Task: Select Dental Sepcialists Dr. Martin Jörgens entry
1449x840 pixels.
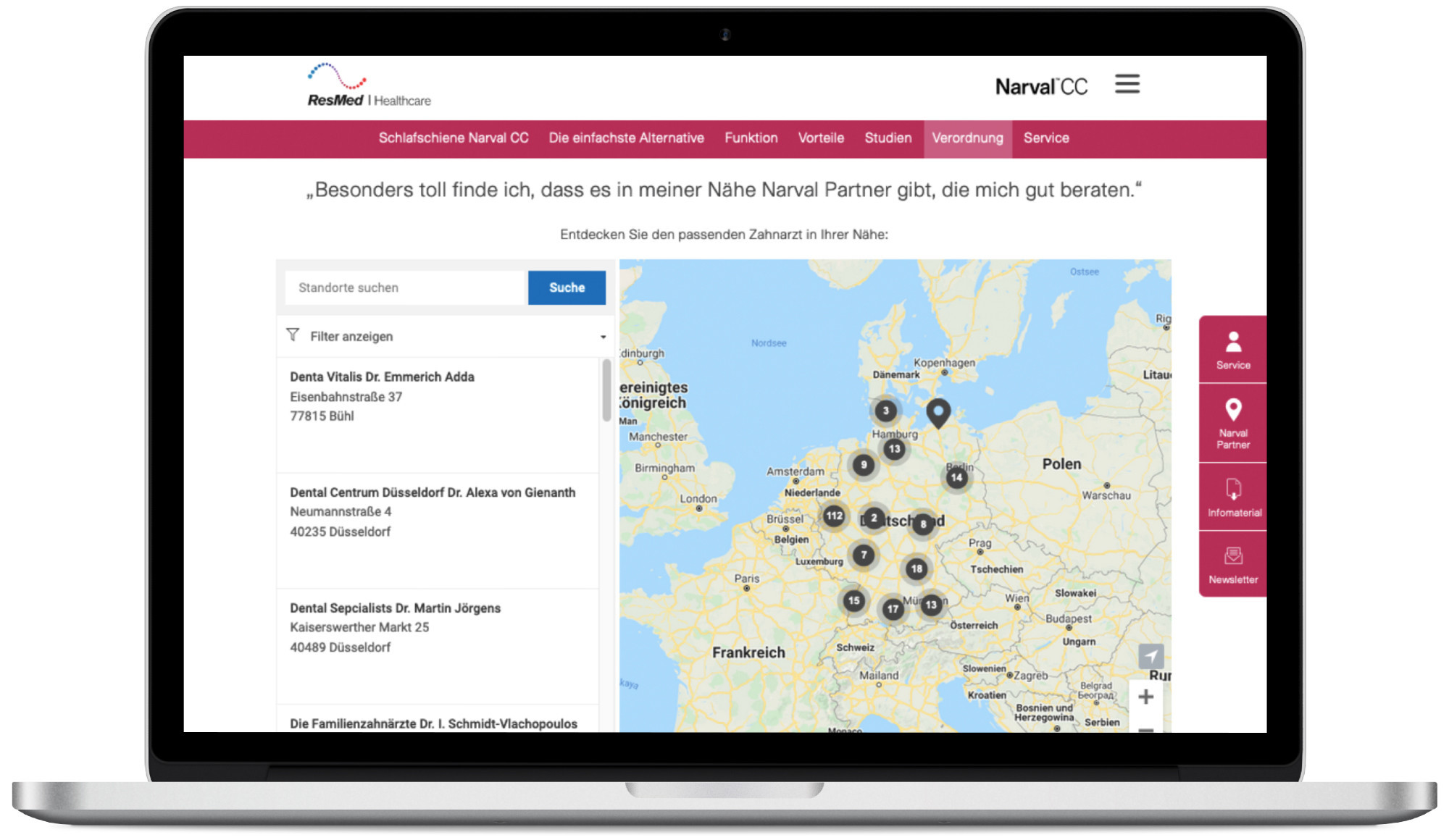Action: pyautogui.click(x=438, y=647)
